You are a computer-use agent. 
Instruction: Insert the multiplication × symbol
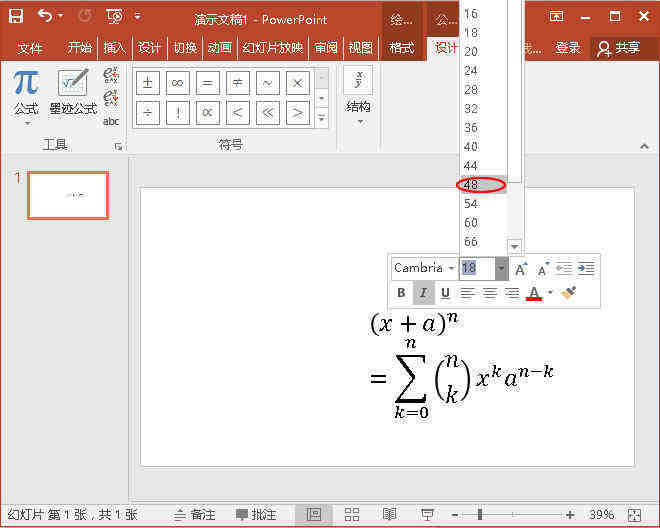point(298,83)
